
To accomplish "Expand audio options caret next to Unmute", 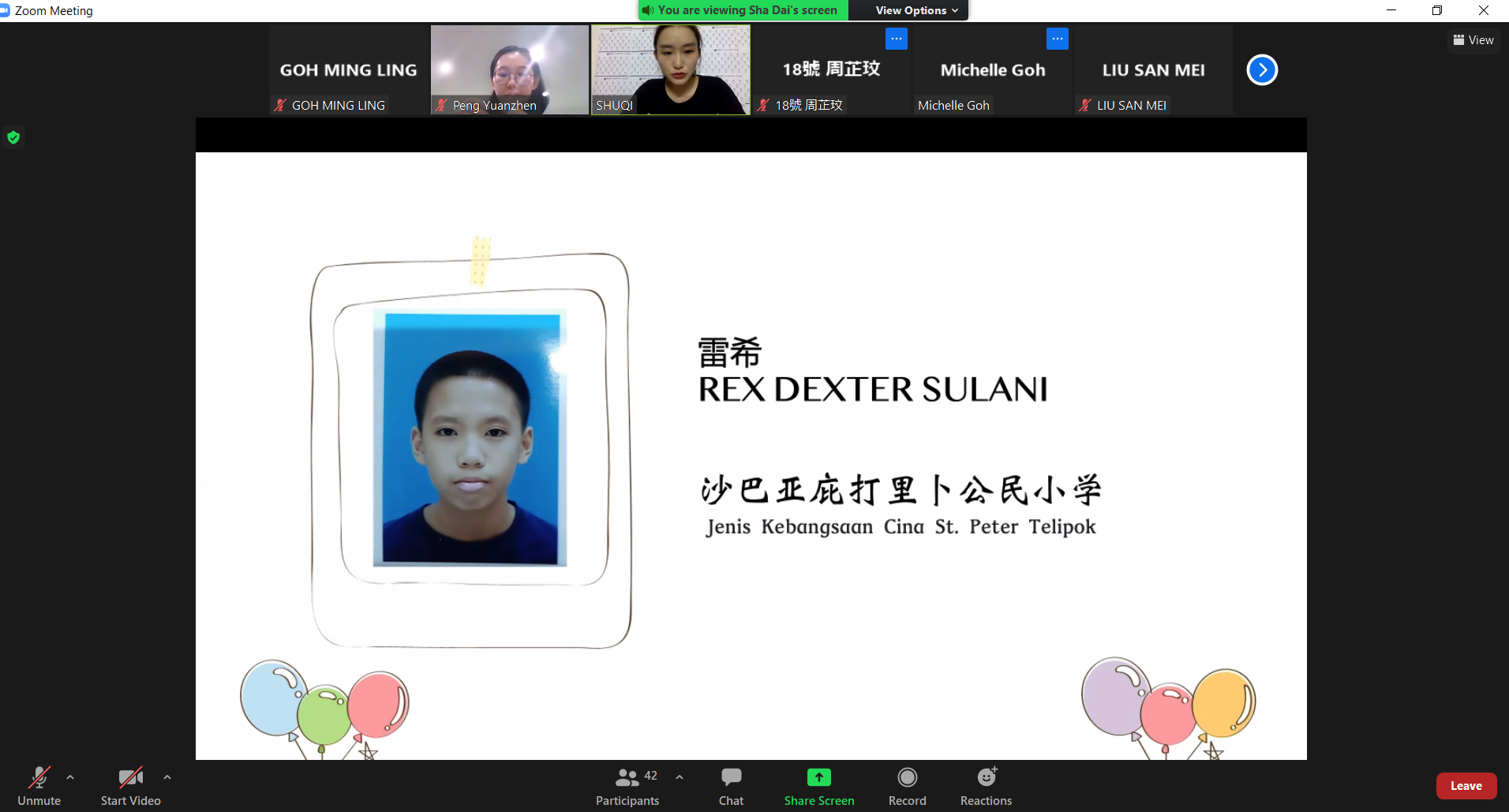I will pos(70,777).
